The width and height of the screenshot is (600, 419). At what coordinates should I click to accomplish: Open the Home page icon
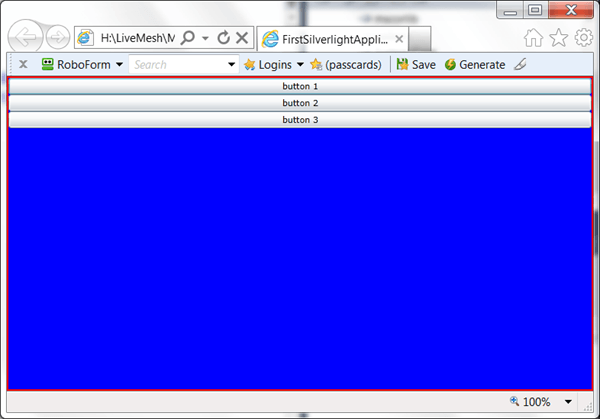(533, 38)
